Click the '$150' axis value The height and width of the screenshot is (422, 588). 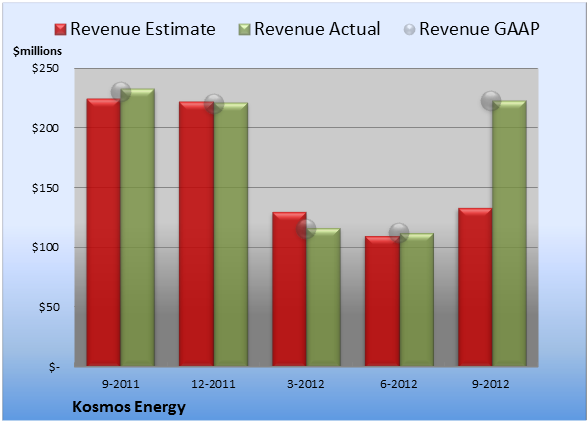point(45,188)
